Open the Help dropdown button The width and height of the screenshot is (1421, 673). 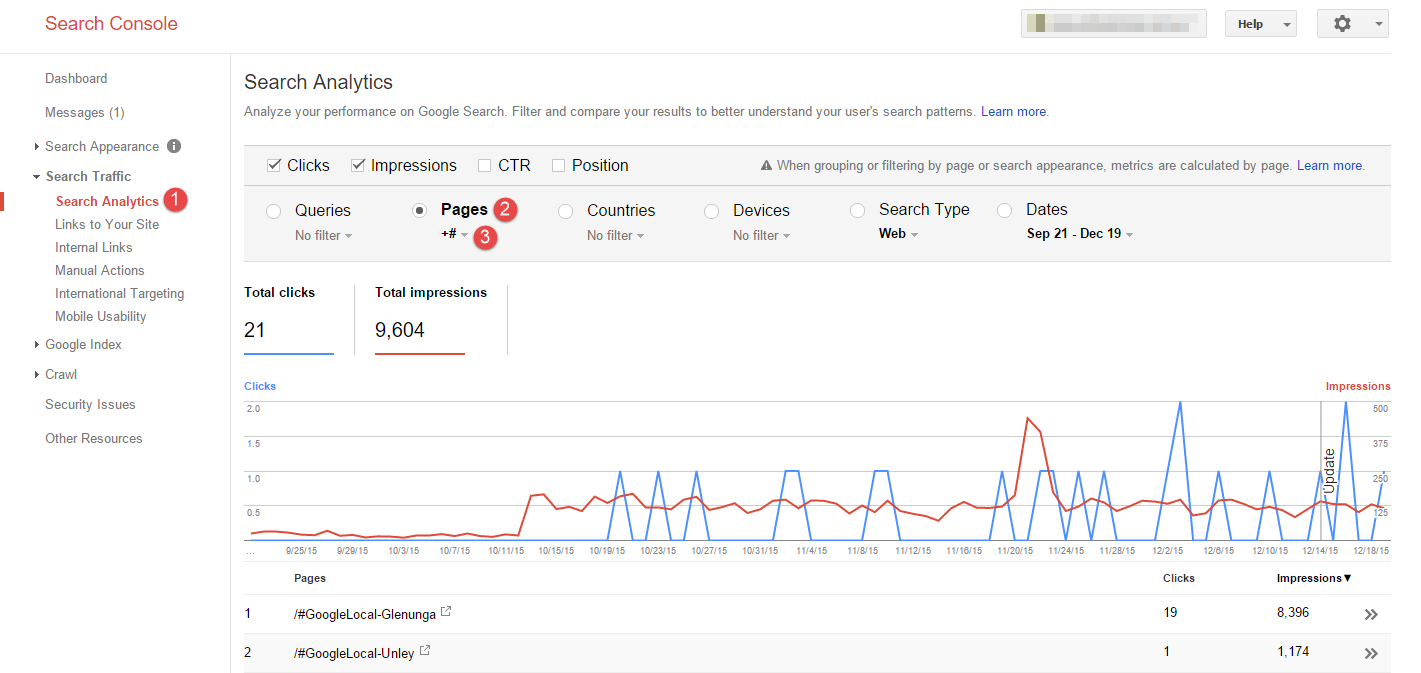click(x=1261, y=24)
